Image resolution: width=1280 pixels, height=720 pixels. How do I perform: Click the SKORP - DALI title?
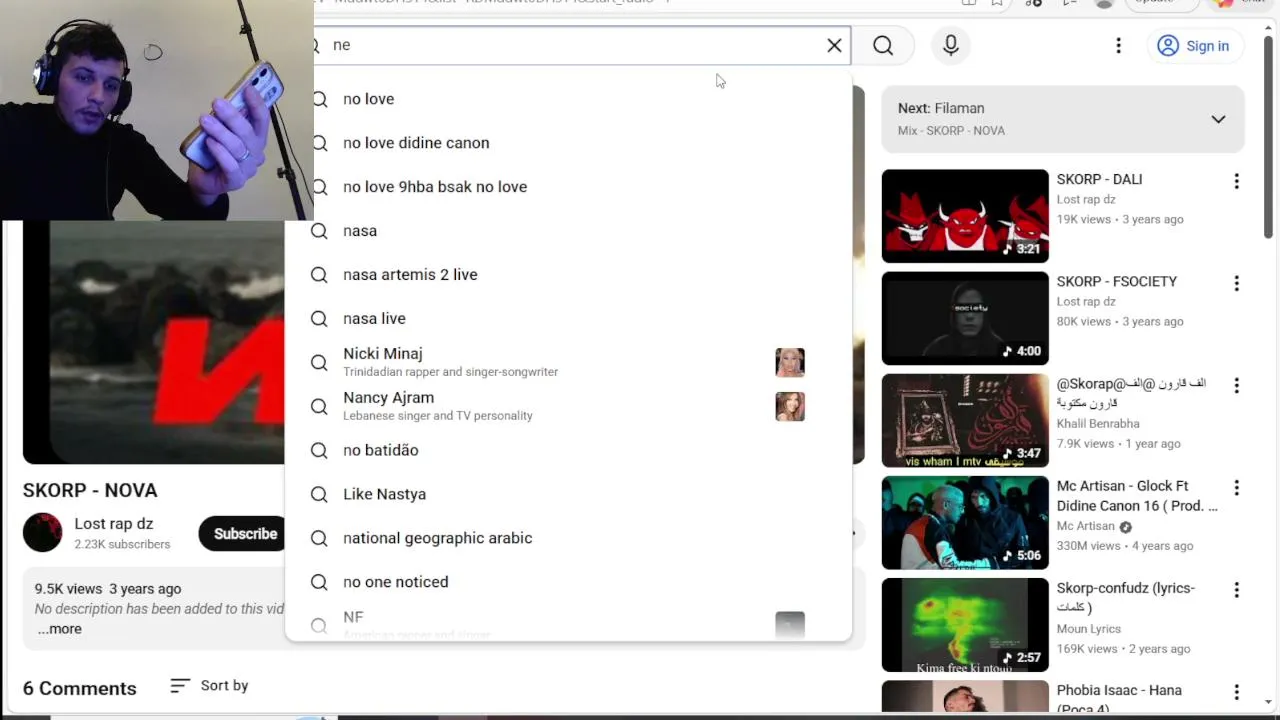coord(1099,179)
